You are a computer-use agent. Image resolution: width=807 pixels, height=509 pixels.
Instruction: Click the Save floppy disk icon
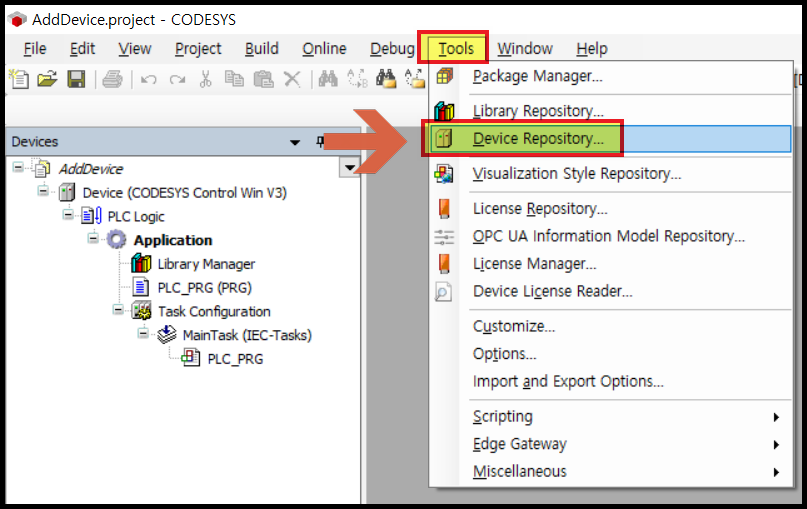point(76,79)
